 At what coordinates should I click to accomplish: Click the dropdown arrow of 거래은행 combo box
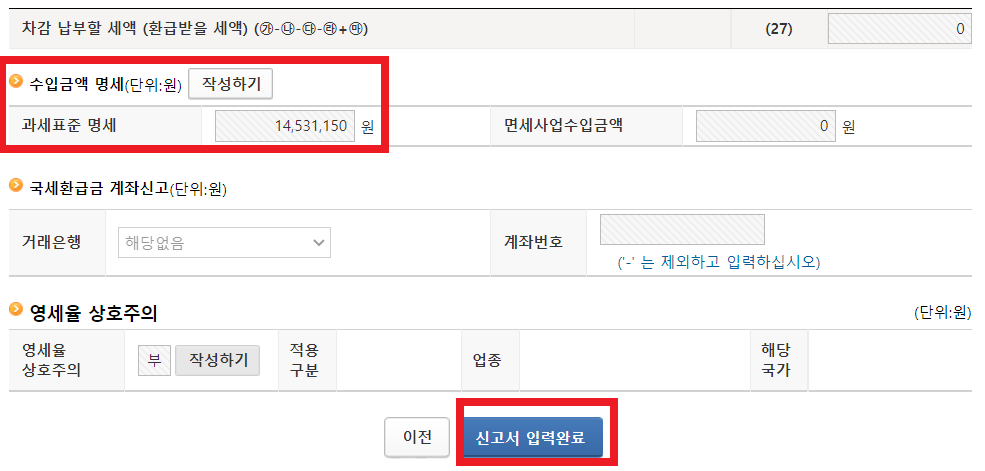click(319, 242)
